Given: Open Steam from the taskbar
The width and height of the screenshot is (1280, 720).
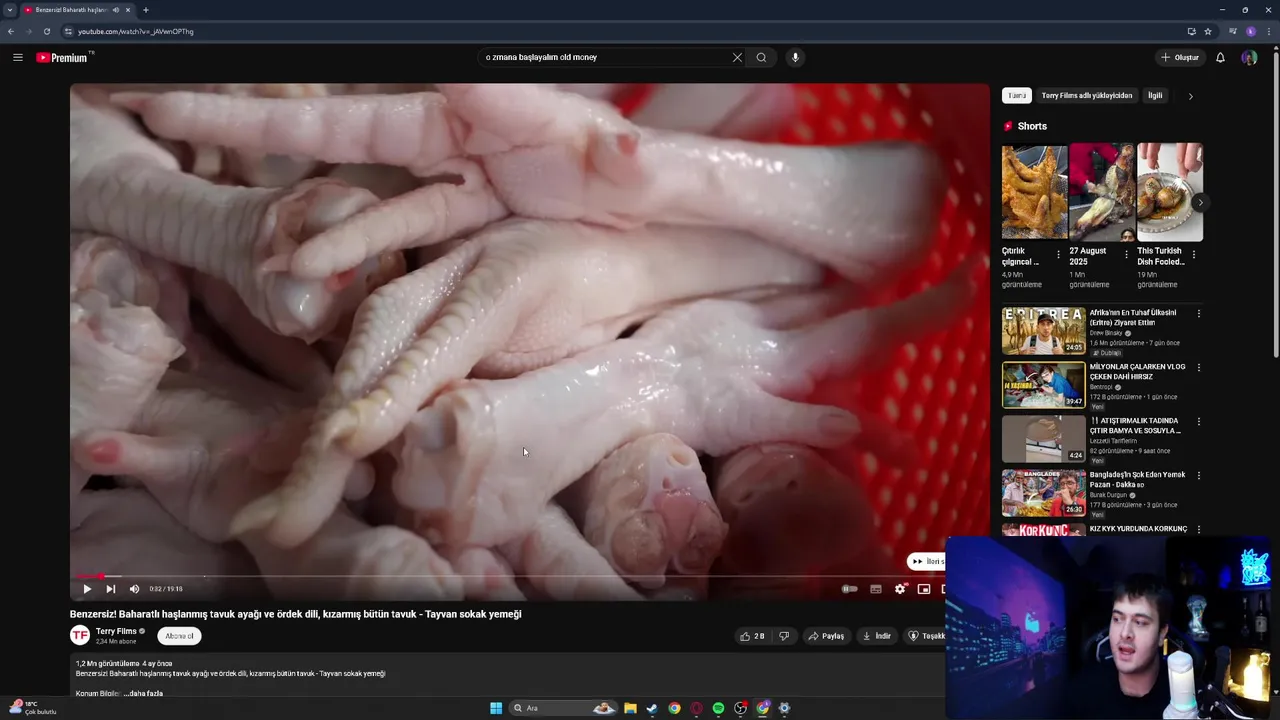Looking at the screenshot, I should click(x=652, y=708).
